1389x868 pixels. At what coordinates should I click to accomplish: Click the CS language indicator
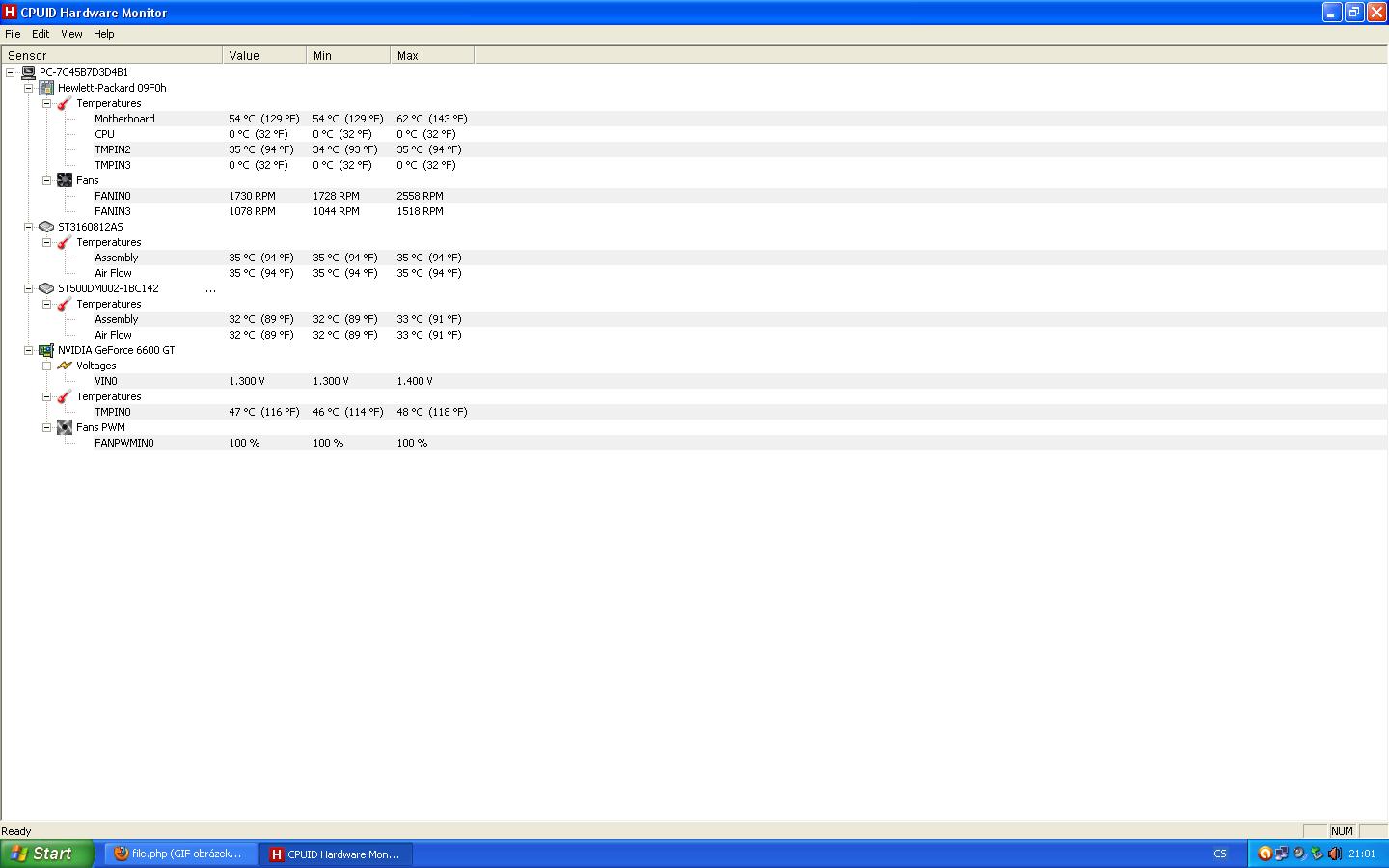pyautogui.click(x=1220, y=854)
